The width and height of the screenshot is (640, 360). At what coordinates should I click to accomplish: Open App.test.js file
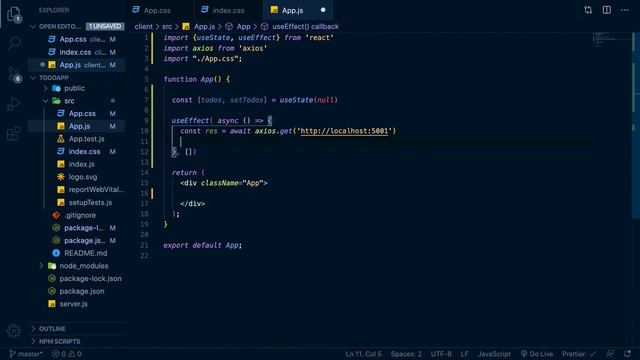pos(76,139)
